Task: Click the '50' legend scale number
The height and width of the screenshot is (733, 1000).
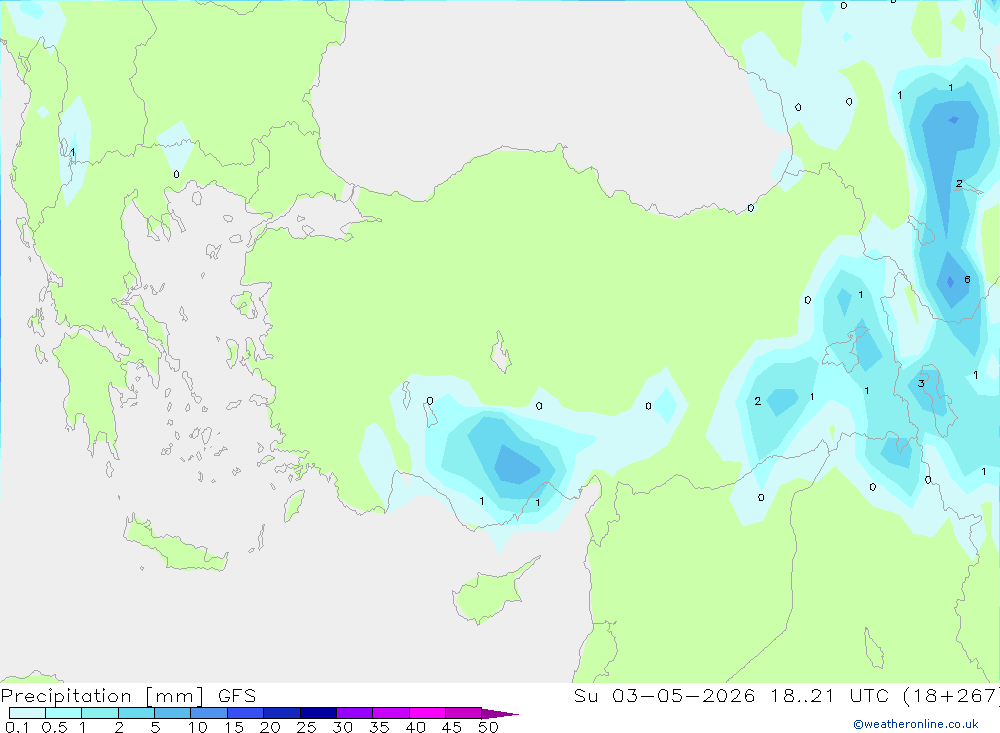Action: 489,727
